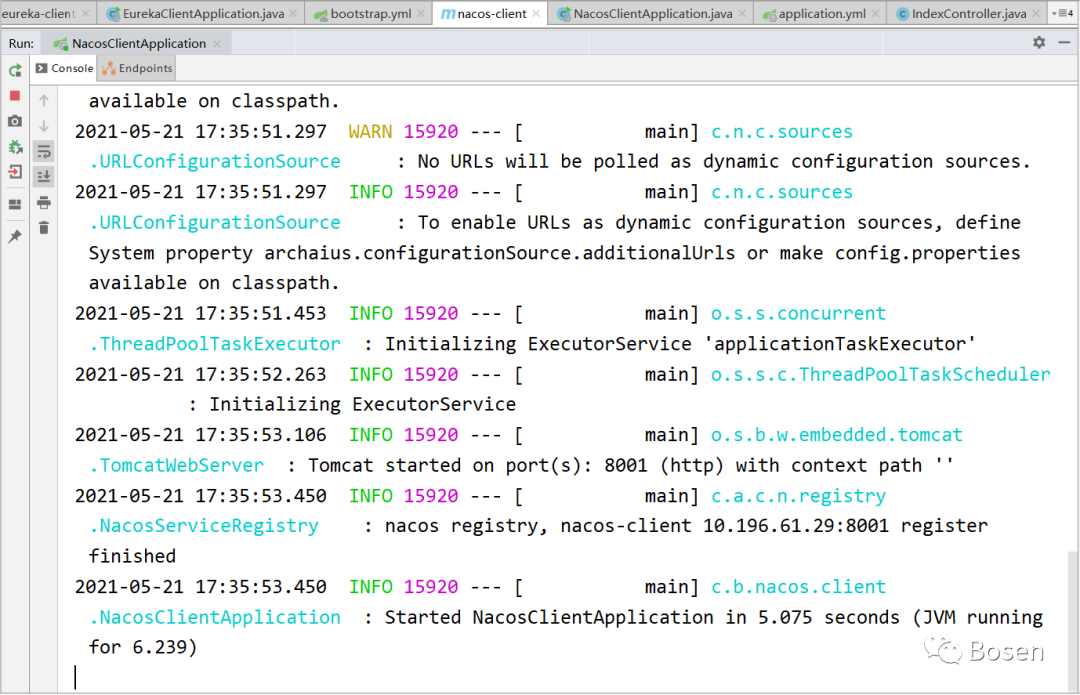The width and height of the screenshot is (1080, 695).
Task: Open the layout restore icon in the Run sidebar
Action: (x=15, y=205)
